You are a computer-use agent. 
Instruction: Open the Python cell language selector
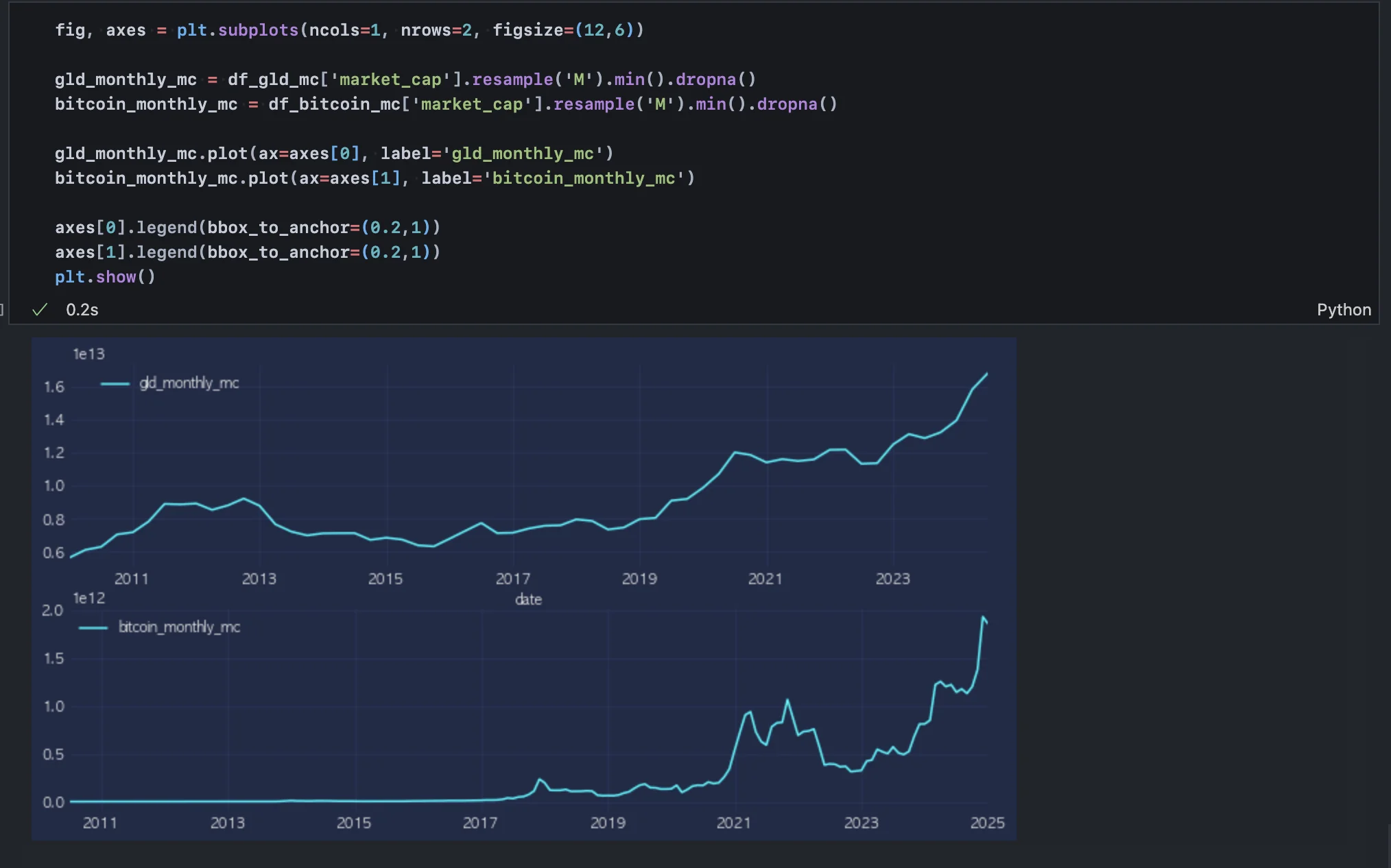[1343, 310]
